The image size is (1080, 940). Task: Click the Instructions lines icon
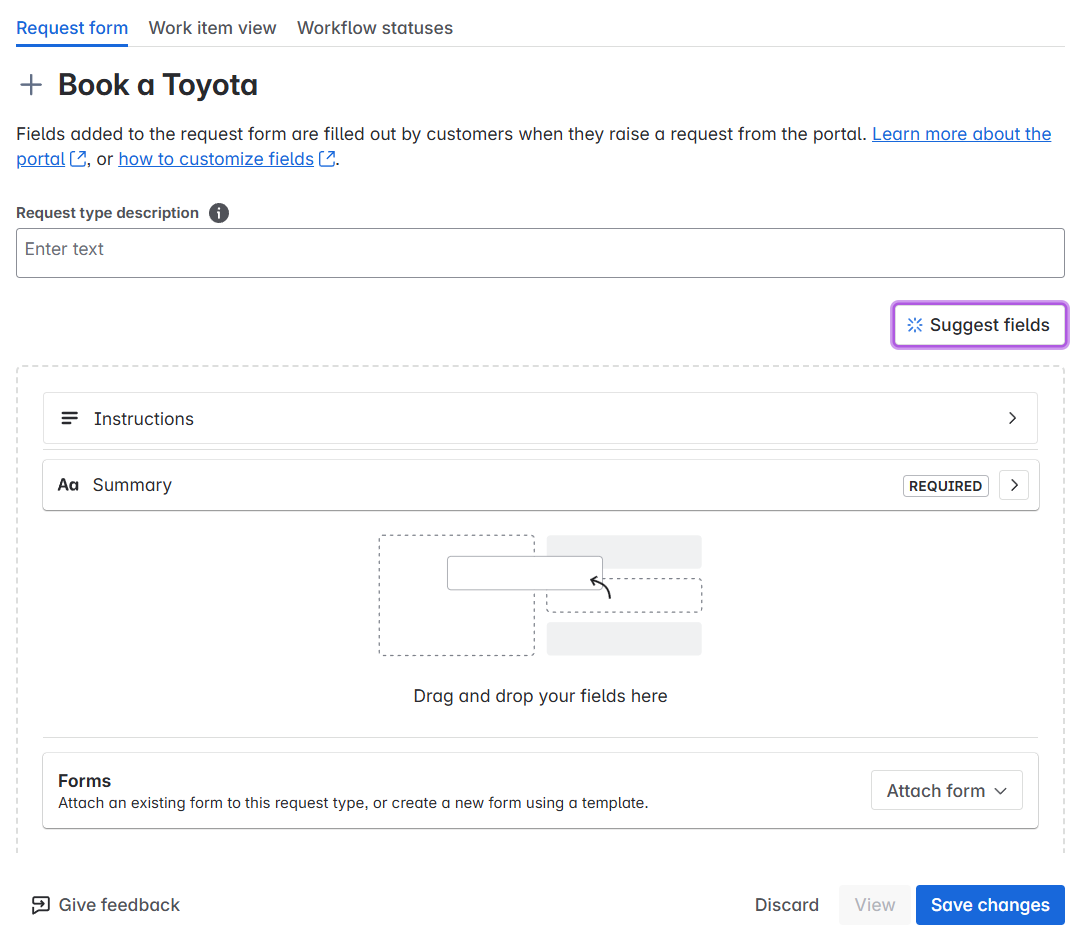70,419
